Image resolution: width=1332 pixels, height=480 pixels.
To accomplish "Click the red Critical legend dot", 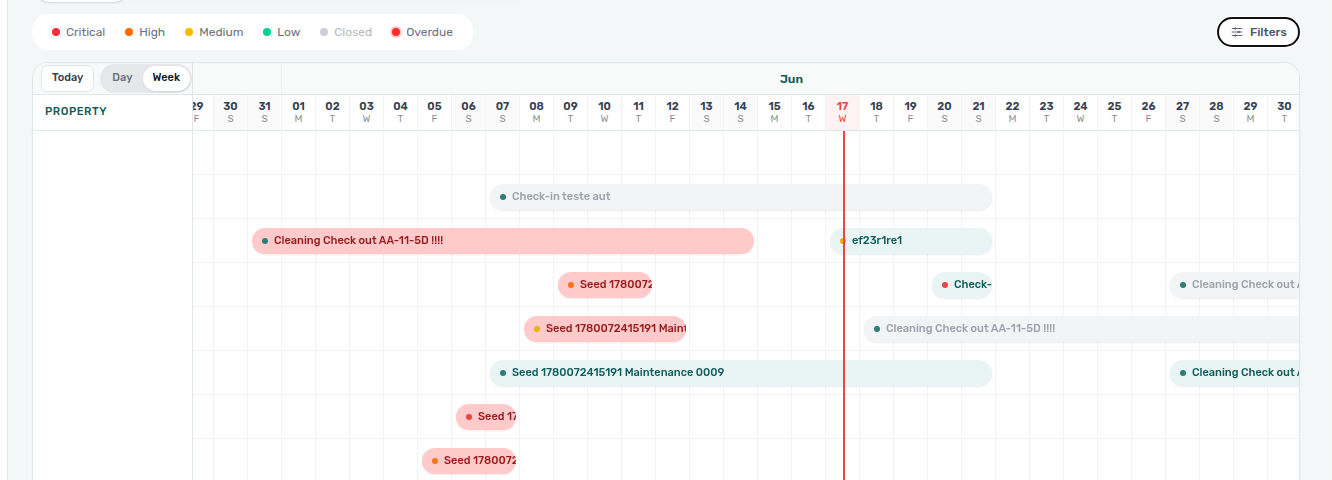I will pos(56,32).
